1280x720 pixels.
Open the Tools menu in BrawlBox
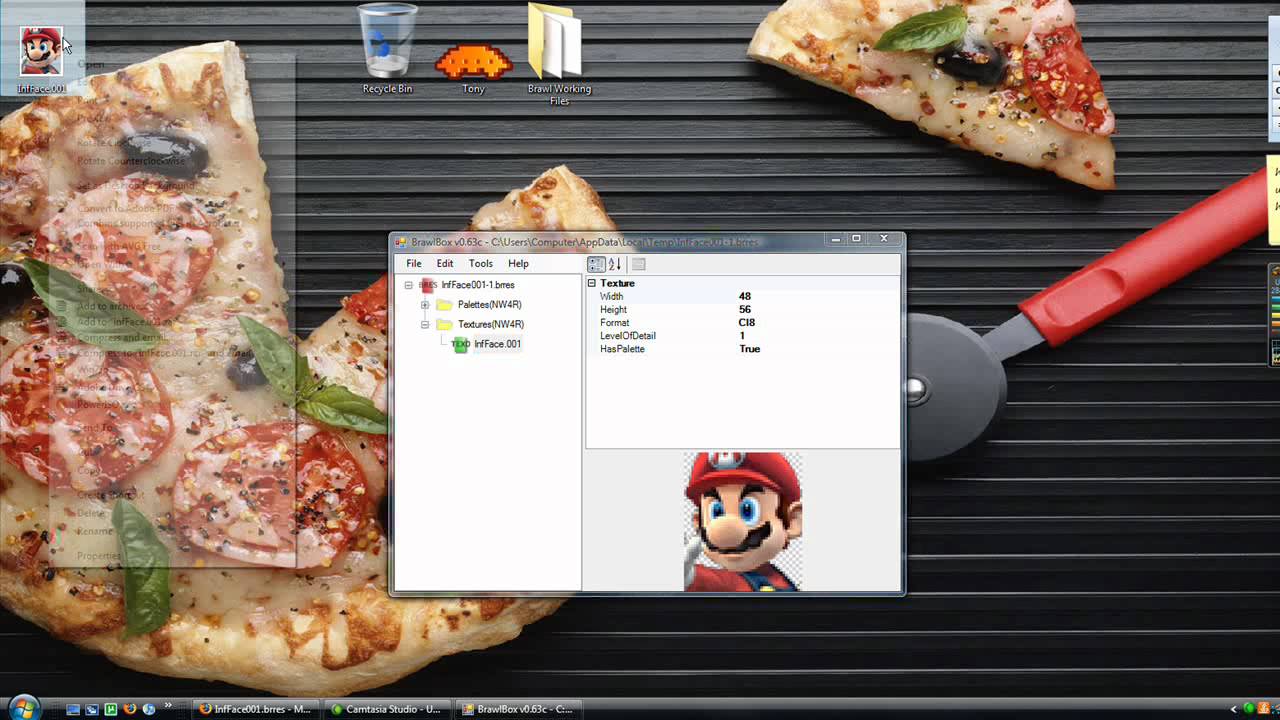click(x=481, y=264)
